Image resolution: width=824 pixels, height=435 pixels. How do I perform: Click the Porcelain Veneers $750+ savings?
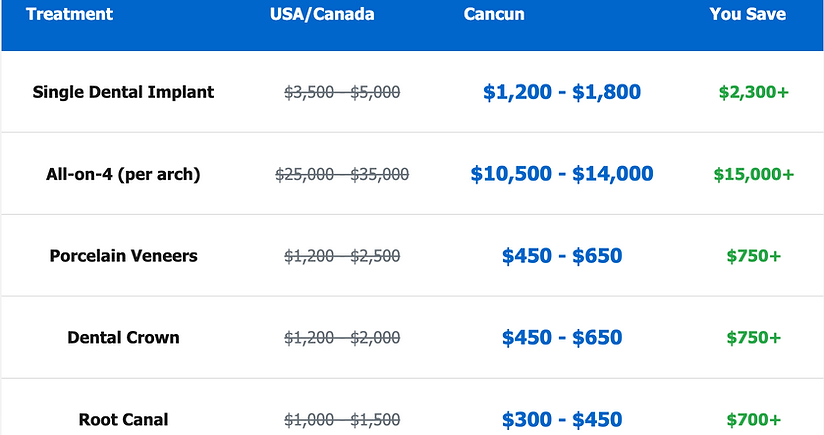pos(753,256)
